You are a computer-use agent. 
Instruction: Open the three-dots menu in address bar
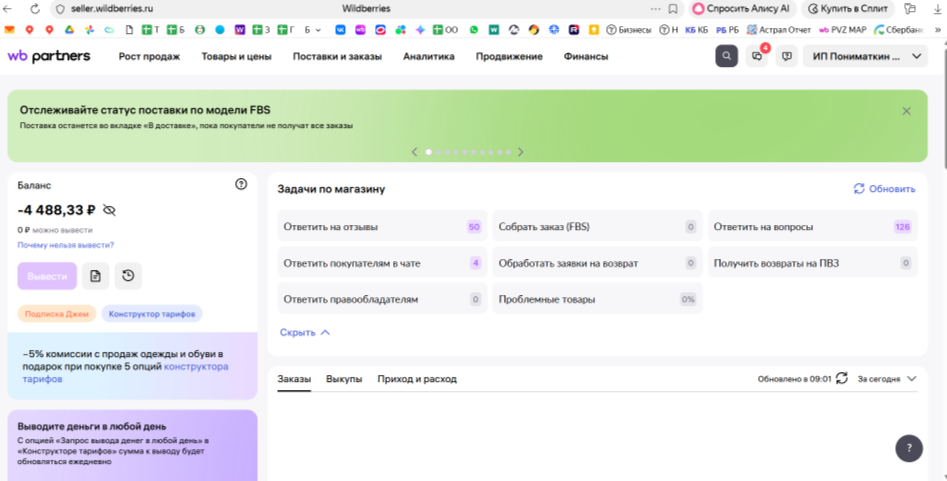(x=656, y=9)
